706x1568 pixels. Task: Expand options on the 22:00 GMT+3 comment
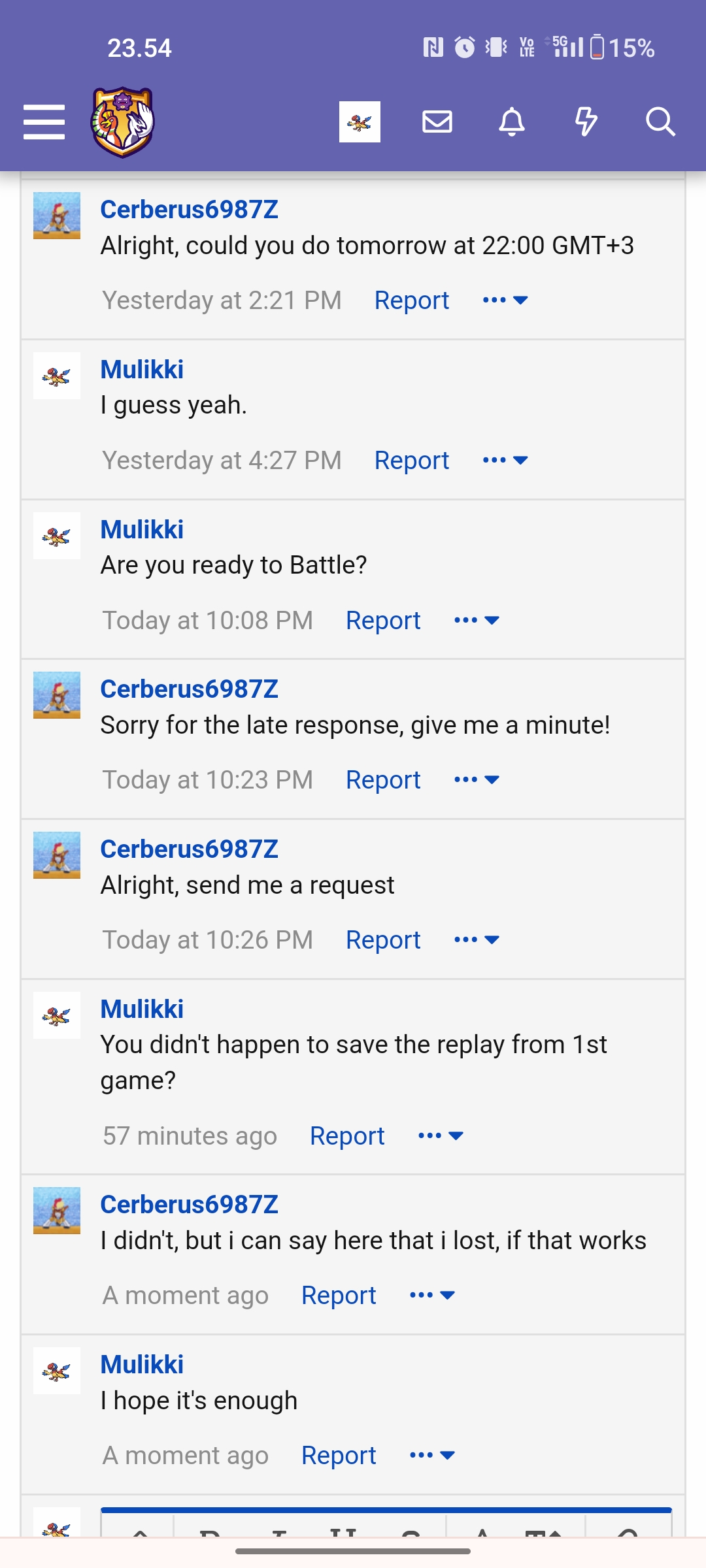(505, 301)
